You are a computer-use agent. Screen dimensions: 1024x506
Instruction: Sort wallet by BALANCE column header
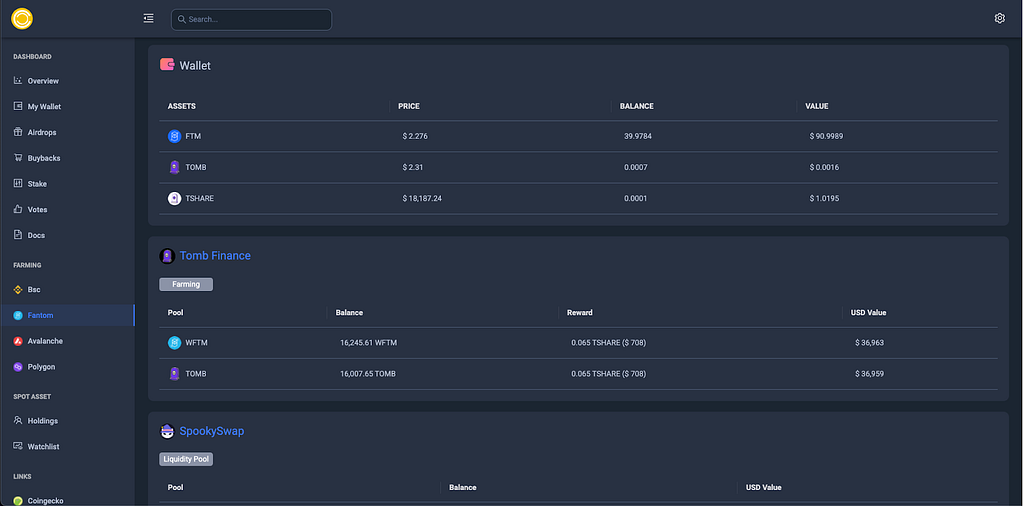coord(637,106)
